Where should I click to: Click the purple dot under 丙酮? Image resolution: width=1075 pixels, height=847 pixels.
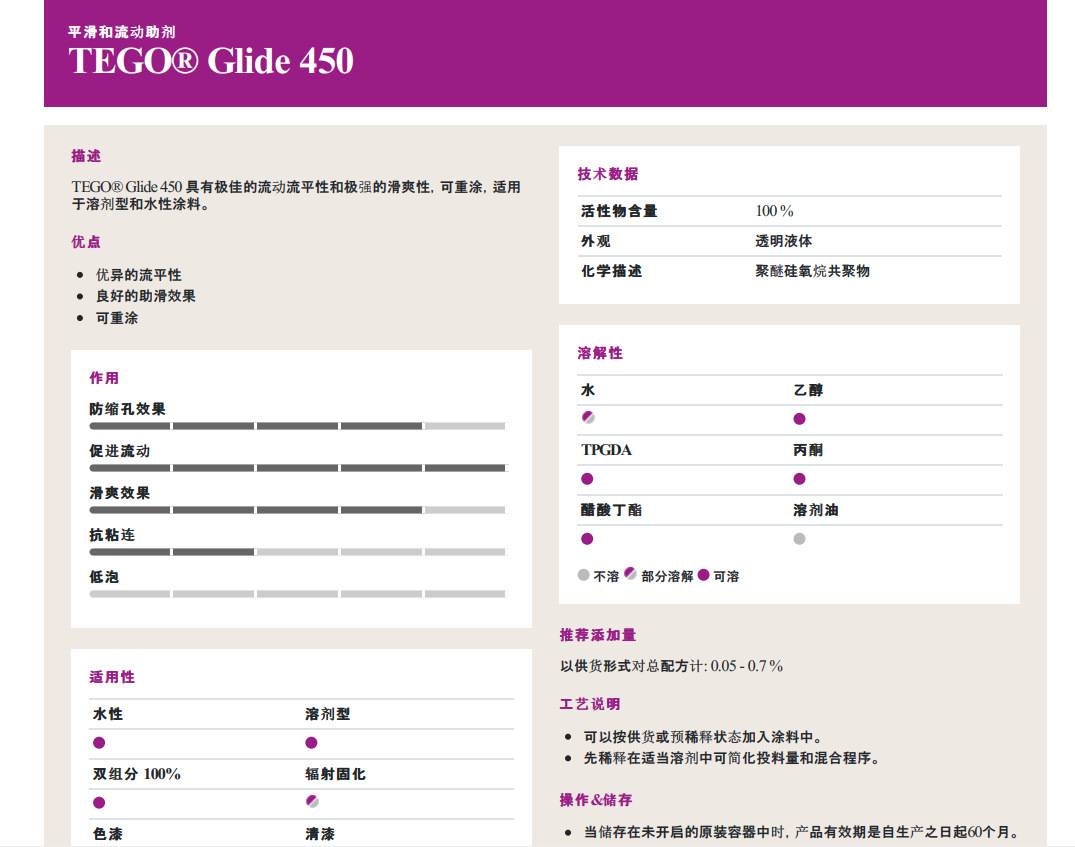(799, 479)
